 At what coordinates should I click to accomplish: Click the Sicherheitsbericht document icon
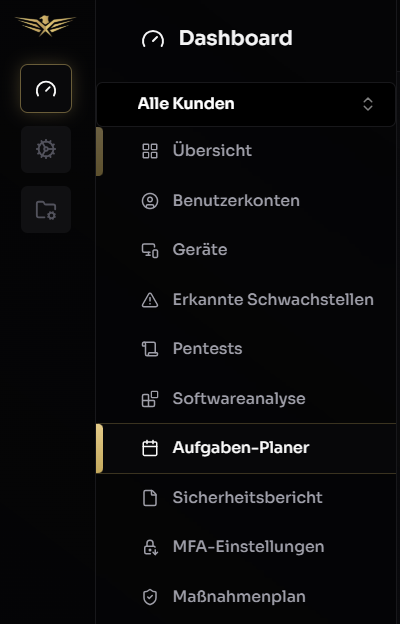coord(150,498)
